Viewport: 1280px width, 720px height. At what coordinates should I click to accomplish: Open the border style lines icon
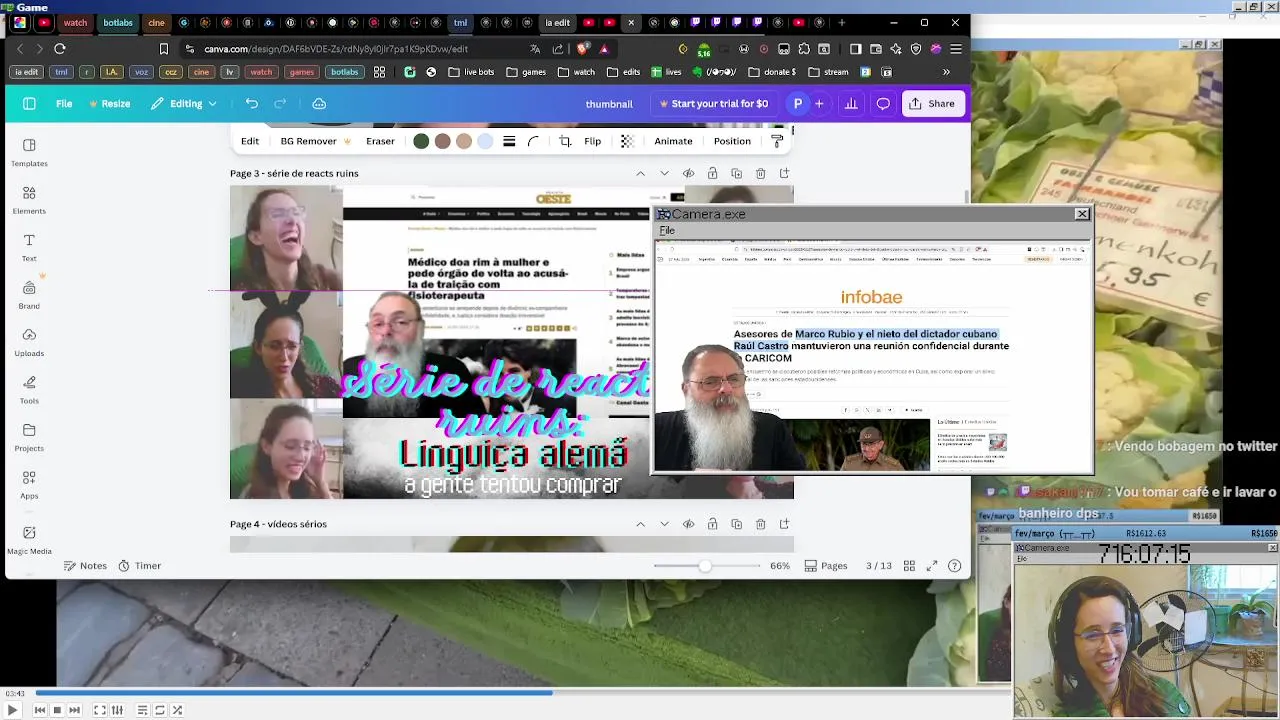pos(509,141)
